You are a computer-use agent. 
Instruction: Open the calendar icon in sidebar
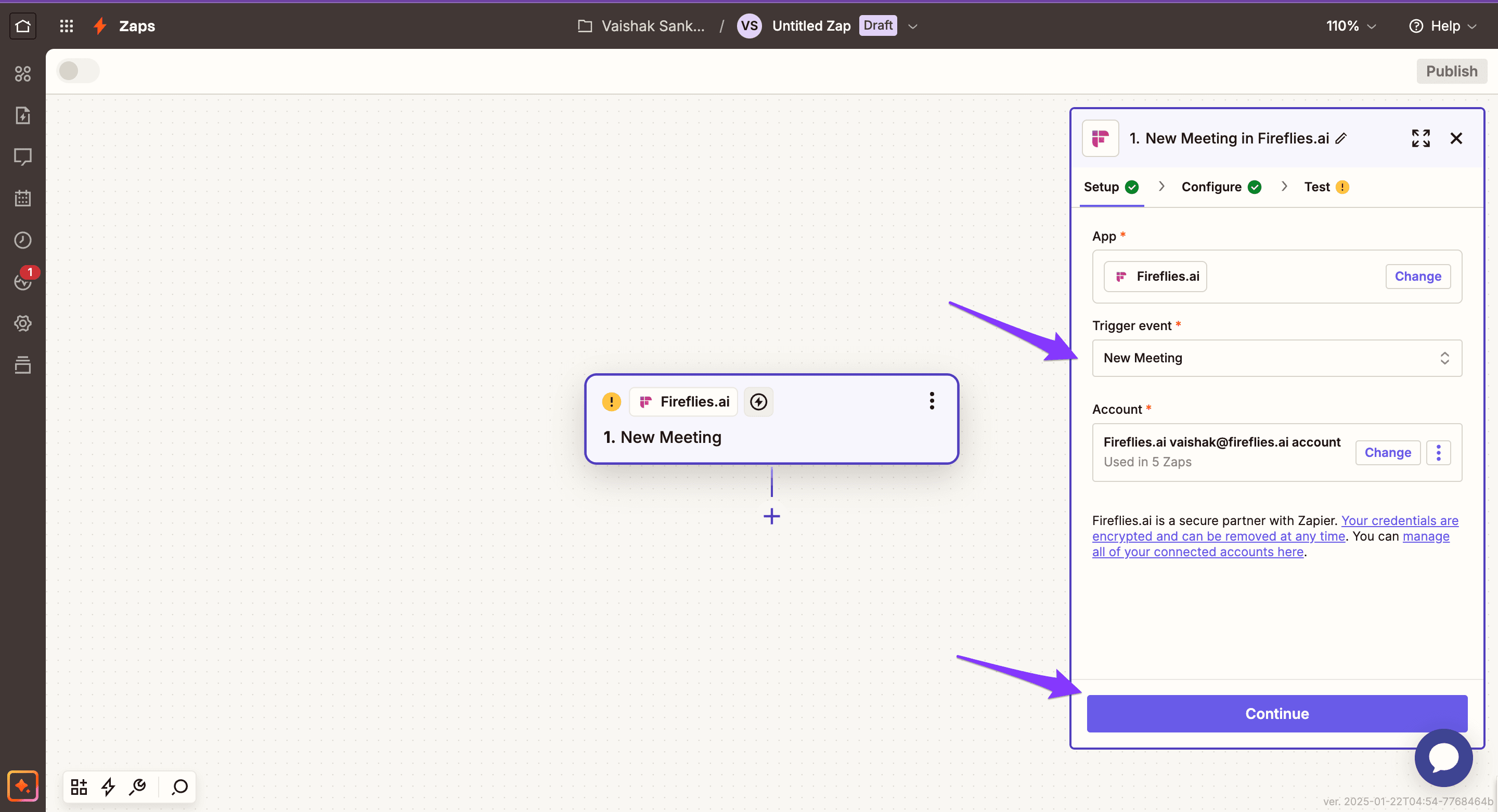coord(23,198)
